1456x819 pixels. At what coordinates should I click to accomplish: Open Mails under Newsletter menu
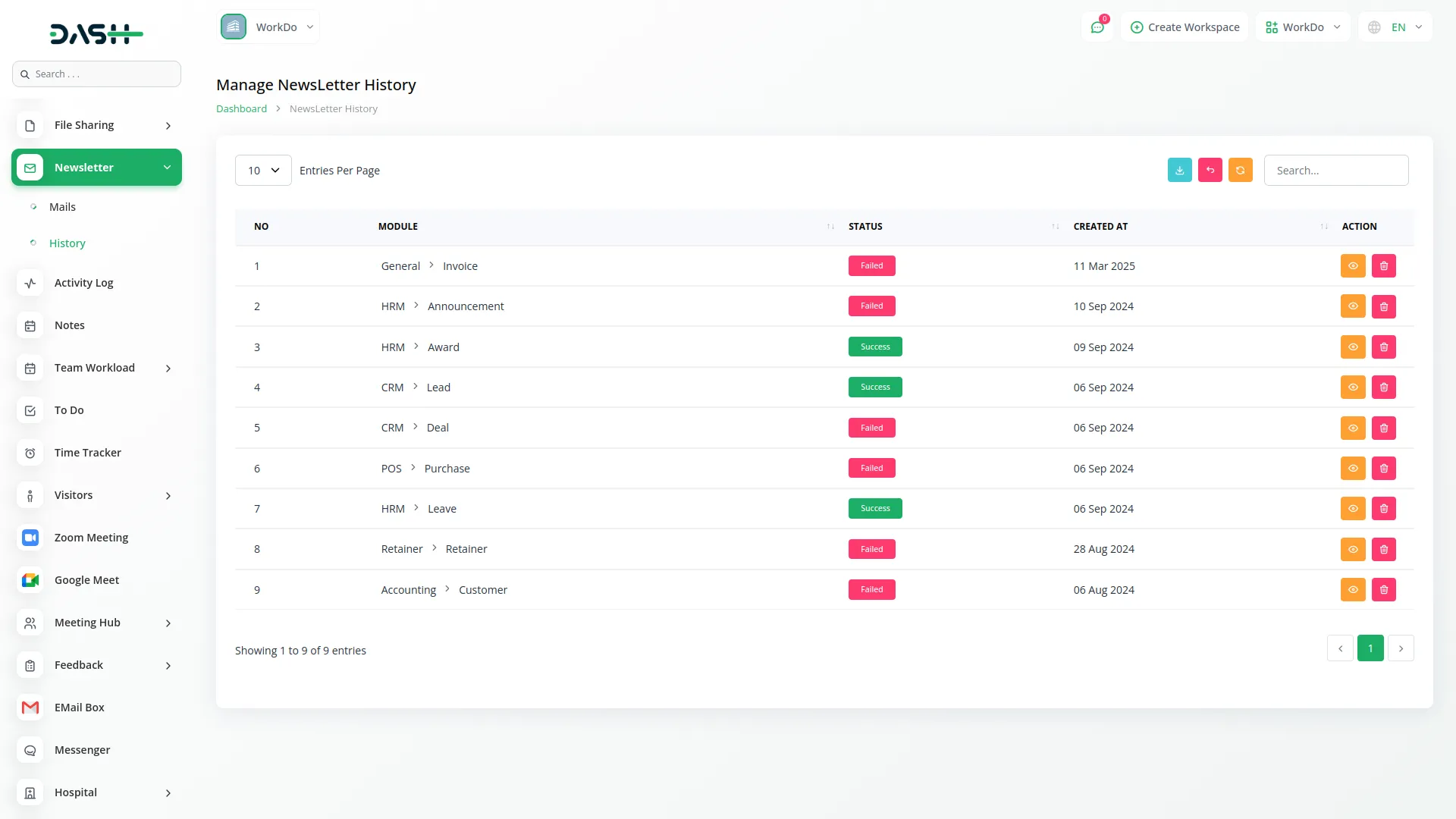coord(62,207)
